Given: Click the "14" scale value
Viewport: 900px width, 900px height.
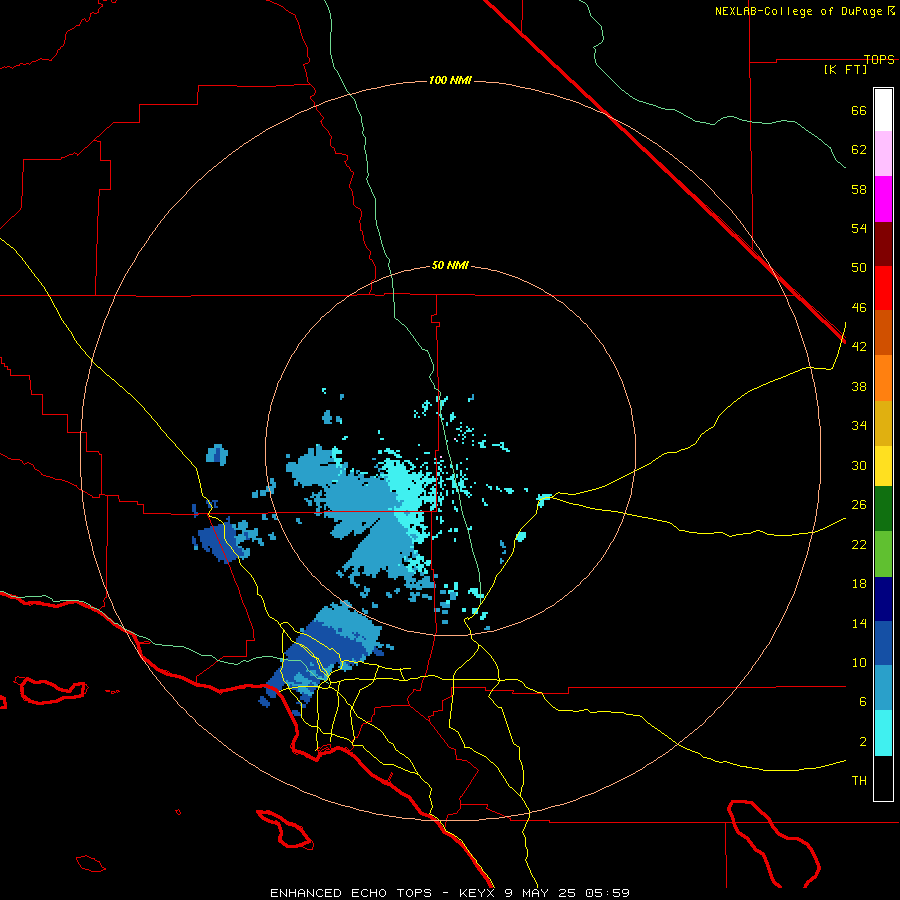Looking at the screenshot, I should tap(859, 623).
